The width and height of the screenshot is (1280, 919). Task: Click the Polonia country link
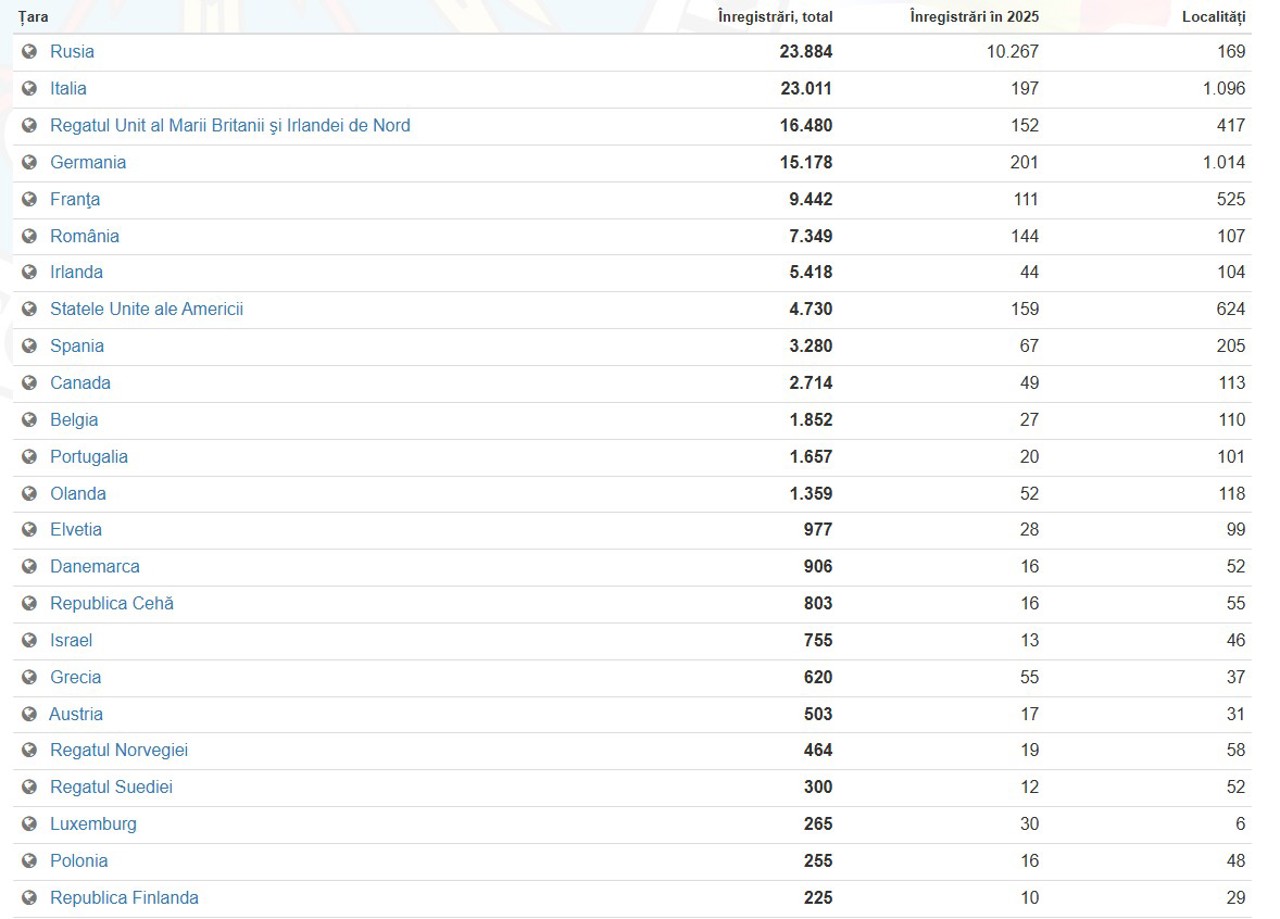pyautogui.click(x=79, y=861)
